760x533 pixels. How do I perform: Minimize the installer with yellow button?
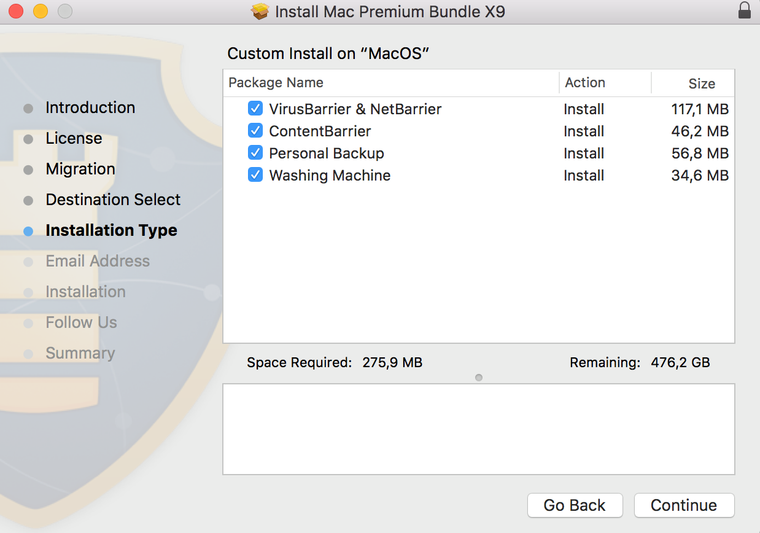(x=41, y=11)
